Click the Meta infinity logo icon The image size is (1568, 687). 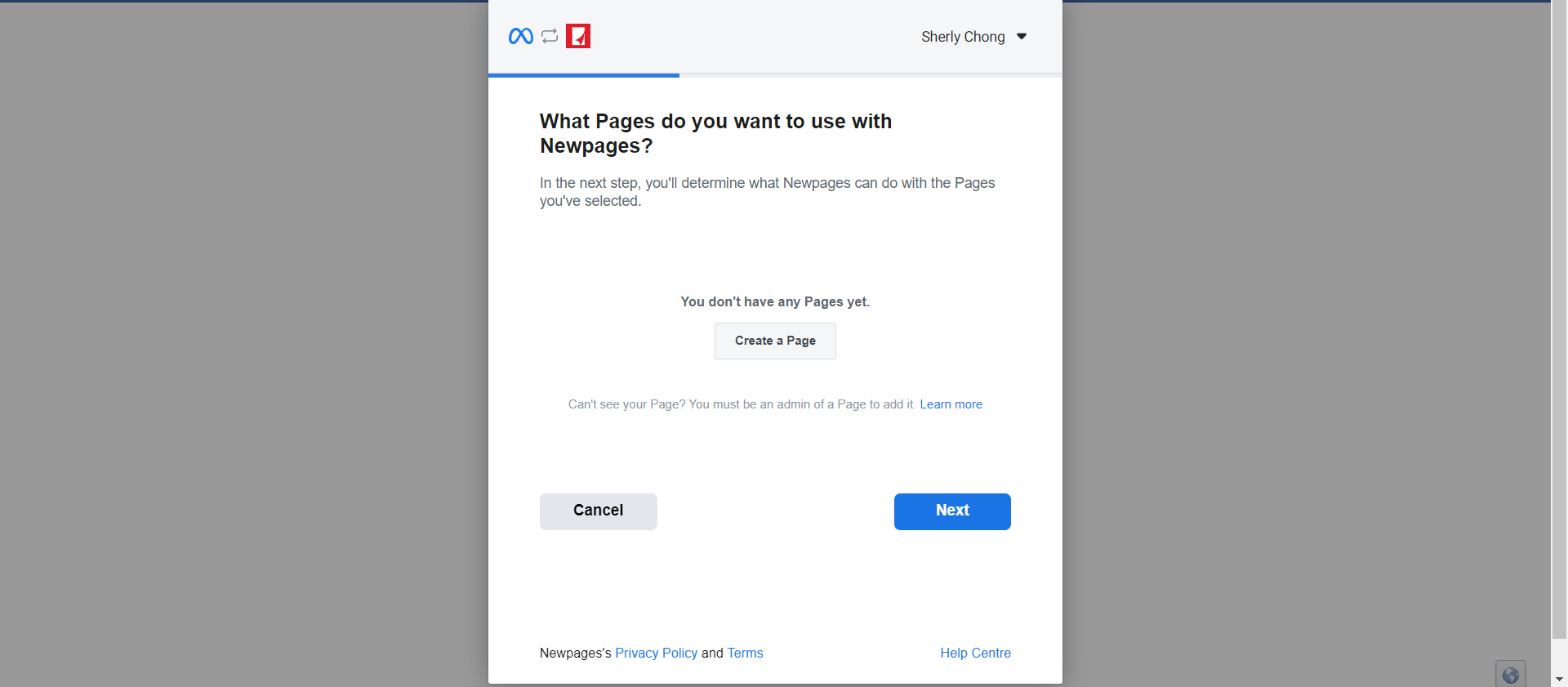point(520,36)
